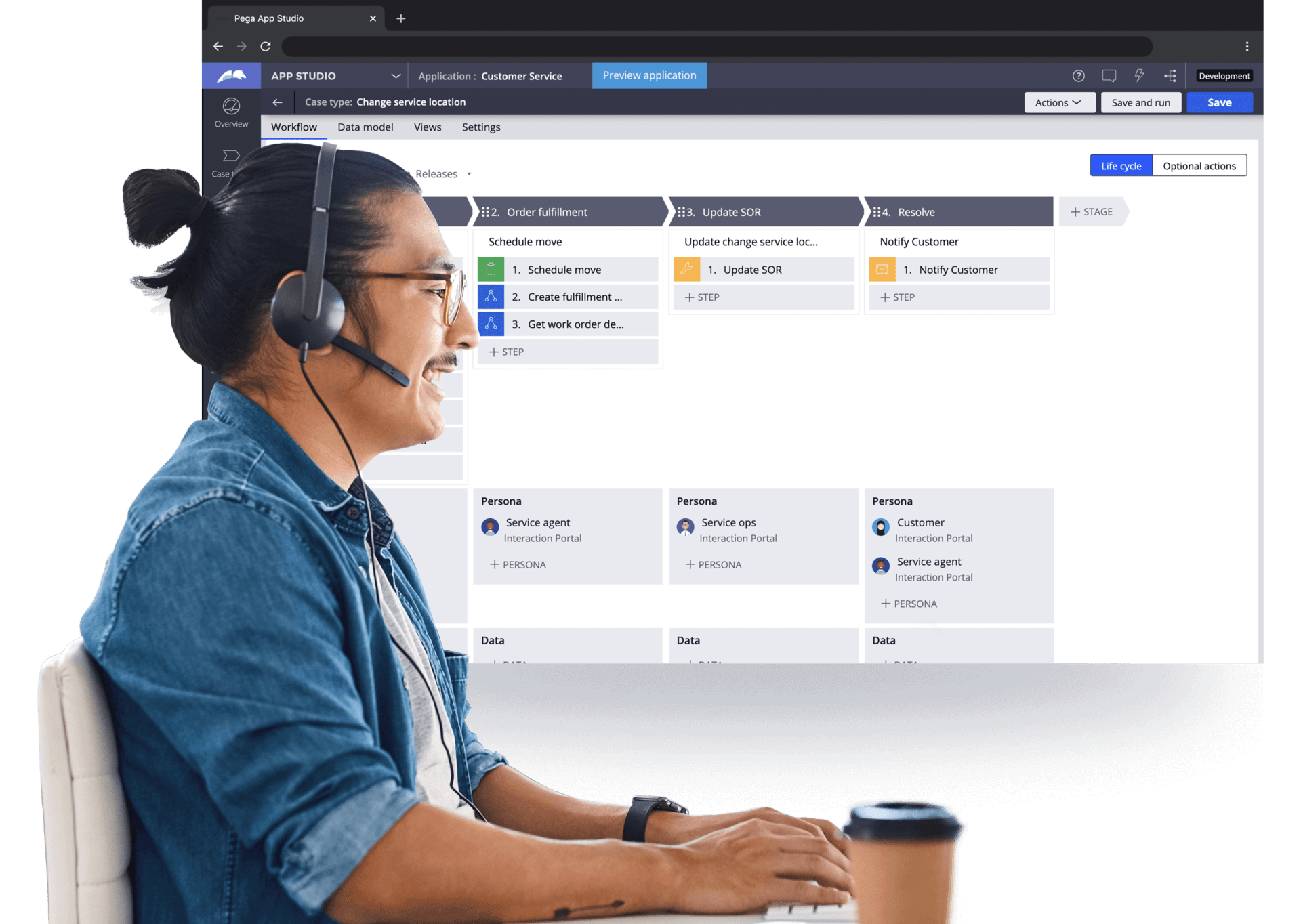Click the 'Schedule move' process title
This screenshot has height=924, width=1301.
click(x=525, y=242)
